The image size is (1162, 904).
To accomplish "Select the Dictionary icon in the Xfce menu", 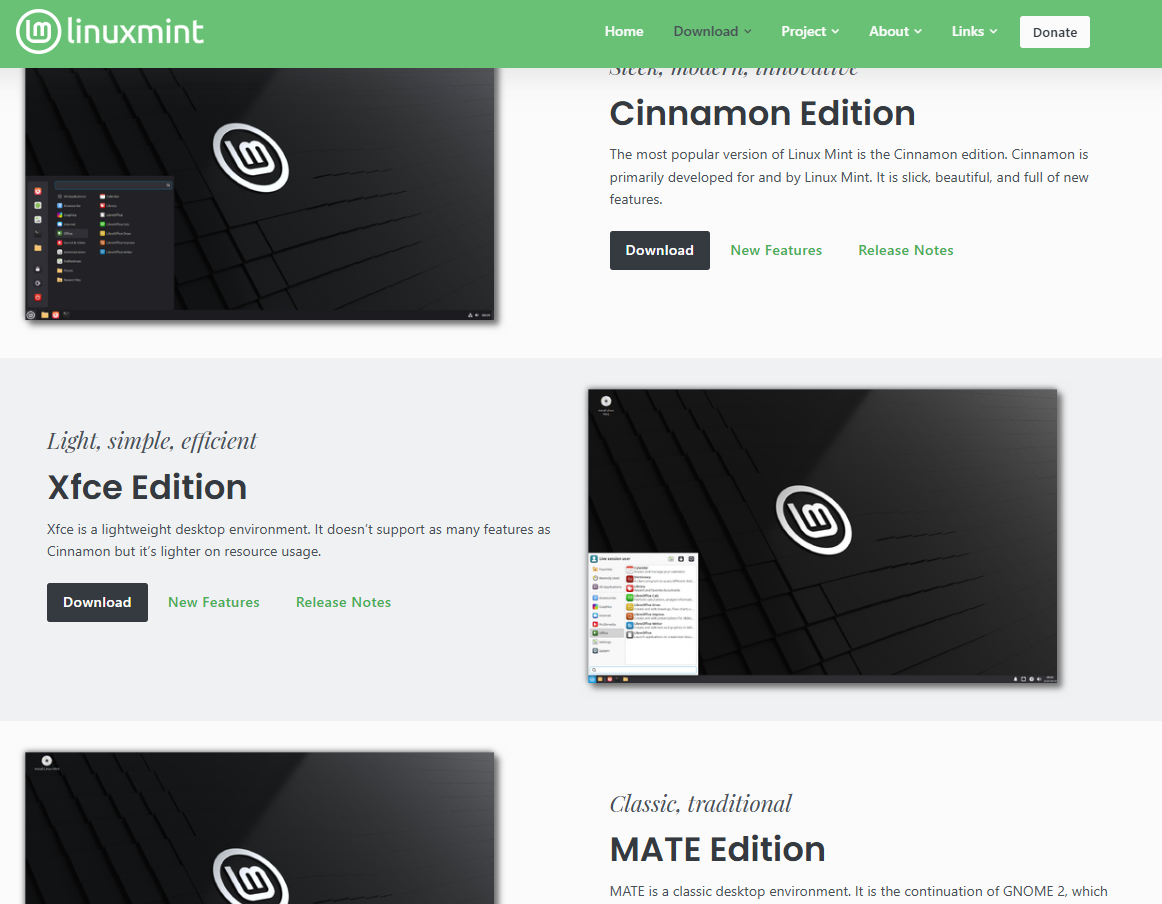I will (630, 579).
